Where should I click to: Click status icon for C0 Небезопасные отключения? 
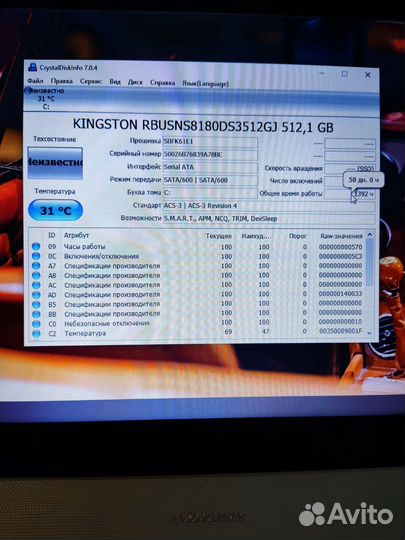click(x=36, y=324)
